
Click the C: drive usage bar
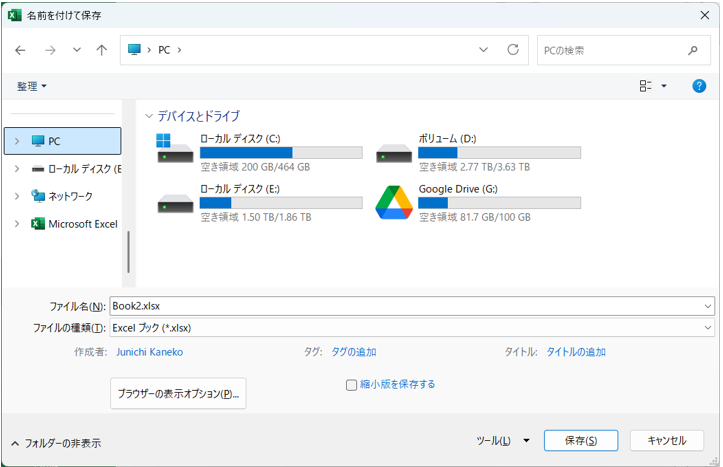(x=281, y=153)
